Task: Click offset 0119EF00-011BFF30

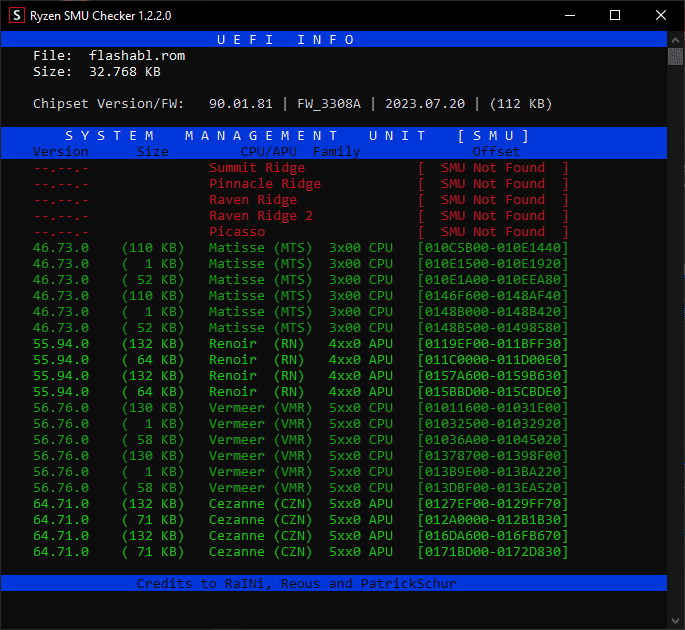Action: [493, 344]
